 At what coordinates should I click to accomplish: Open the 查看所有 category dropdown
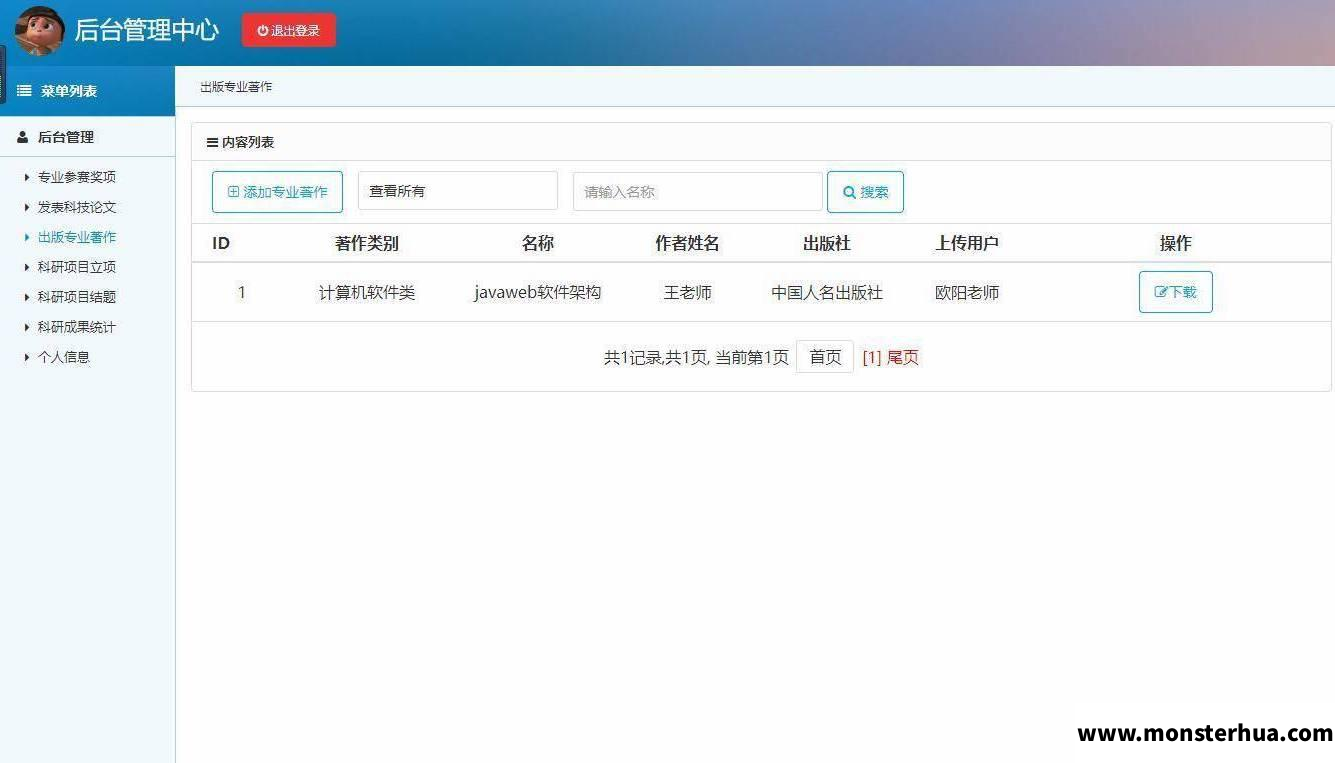[458, 191]
